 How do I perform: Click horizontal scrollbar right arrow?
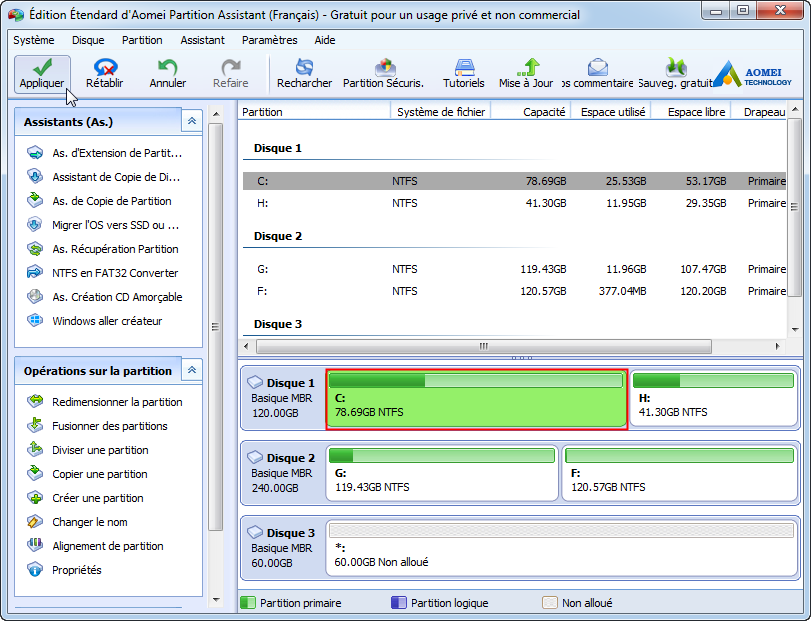point(777,346)
